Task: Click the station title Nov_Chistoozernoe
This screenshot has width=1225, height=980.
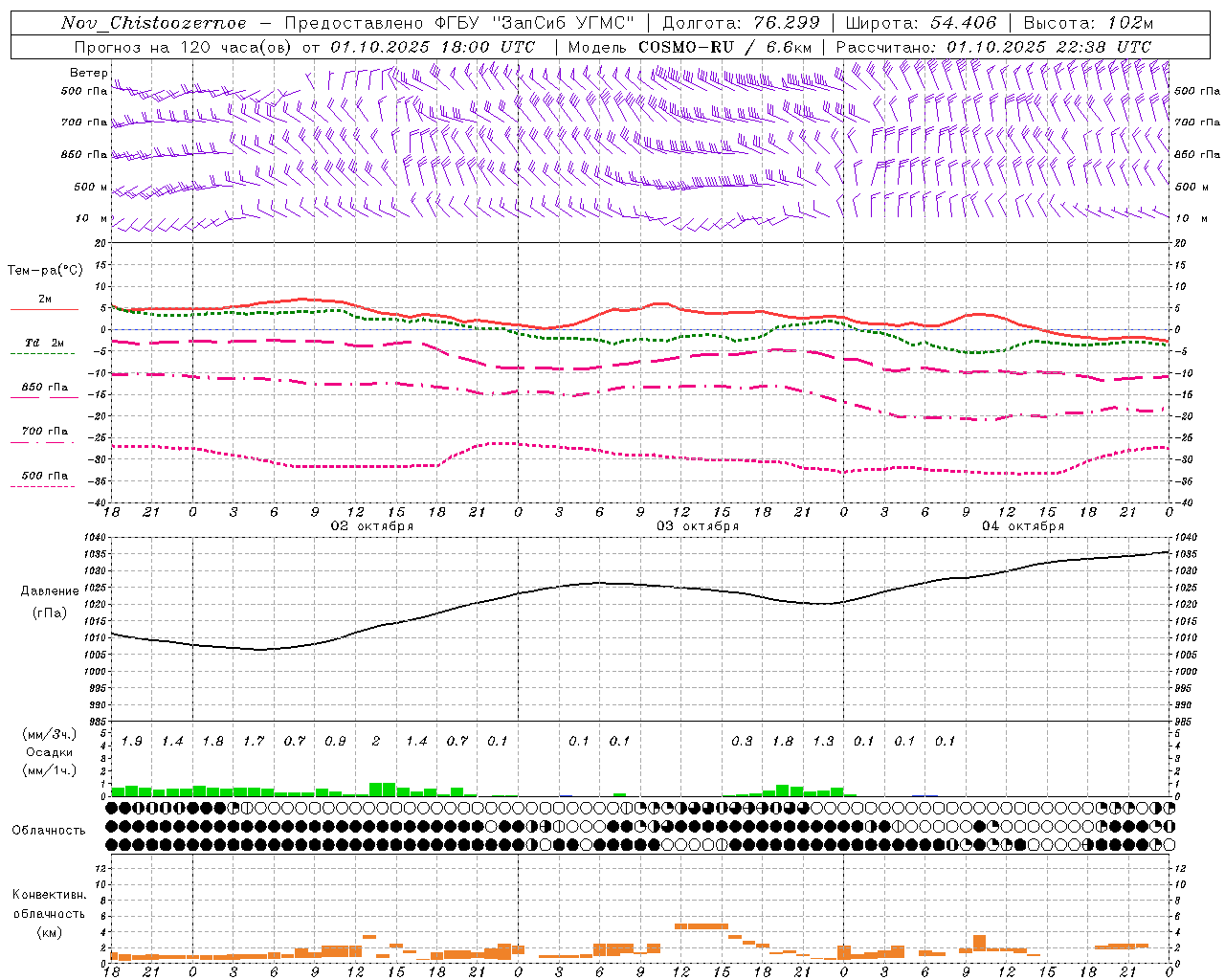Action: pyautogui.click(x=153, y=23)
